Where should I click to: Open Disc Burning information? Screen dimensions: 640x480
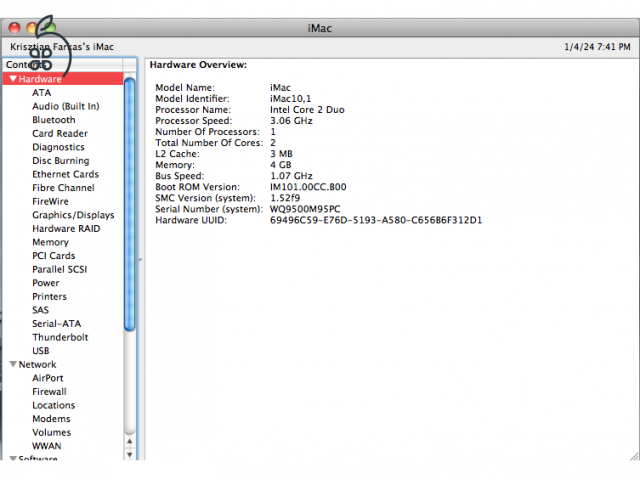click(x=61, y=160)
